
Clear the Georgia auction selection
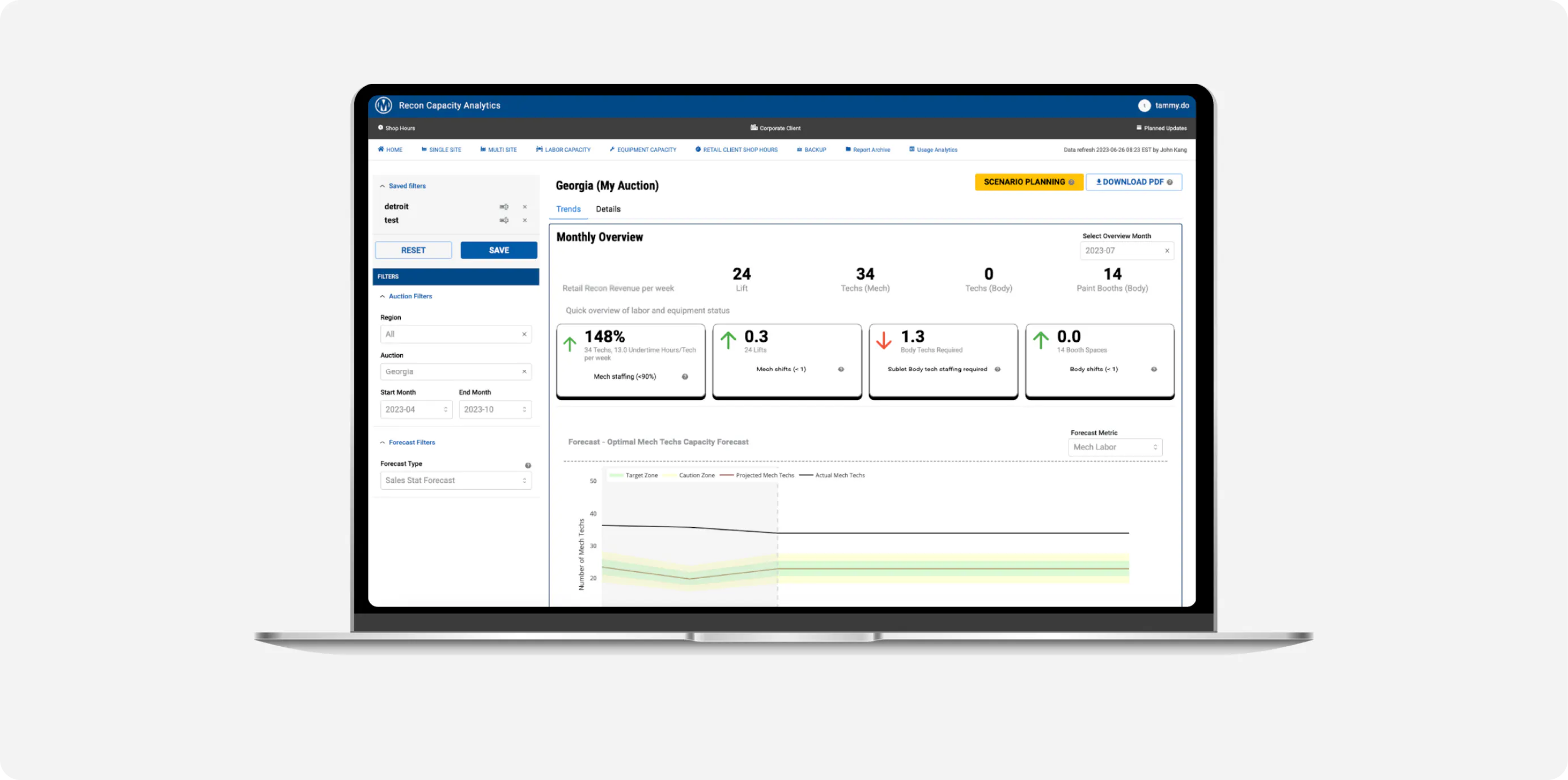coord(524,372)
